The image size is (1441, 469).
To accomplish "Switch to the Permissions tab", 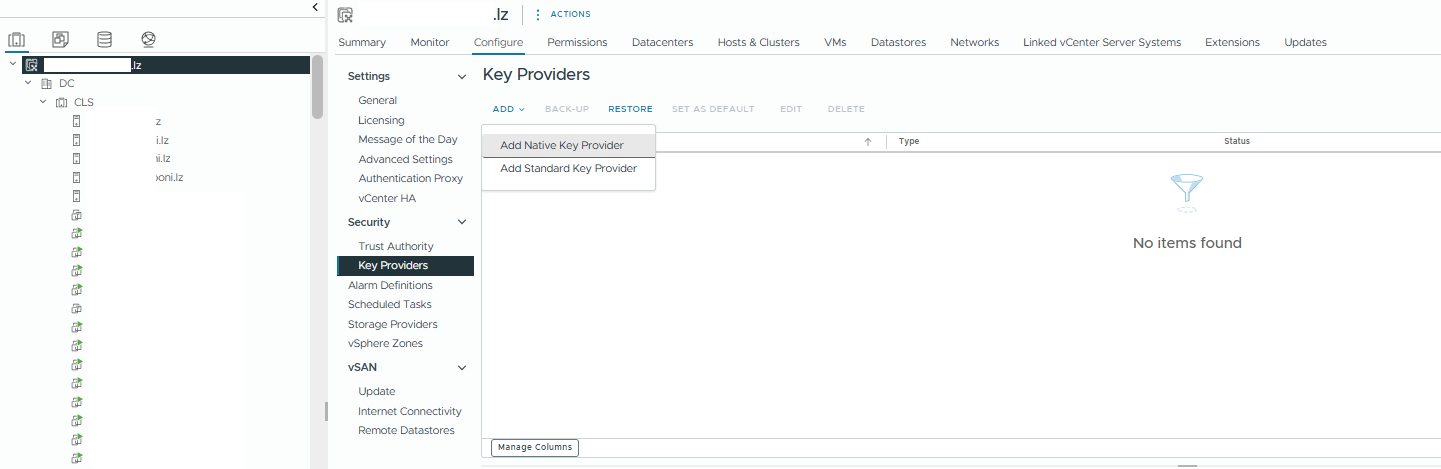I will point(577,42).
